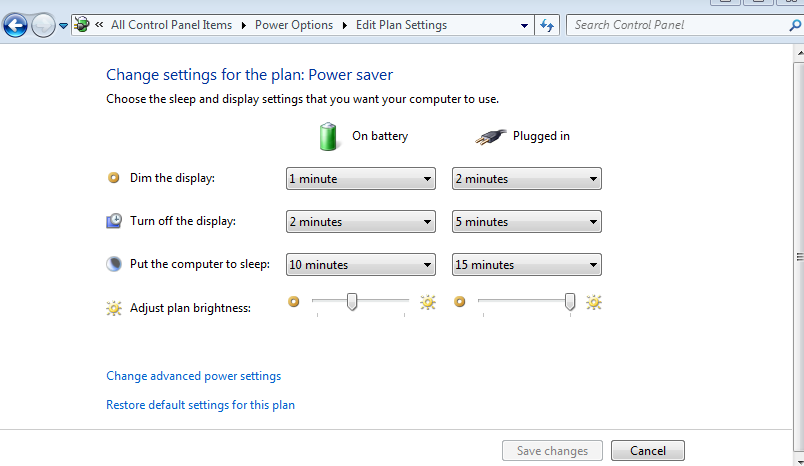This screenshot has height=466, width=804.
Task: Open Change advanced power settings link
Action: [x=193, y=376]
